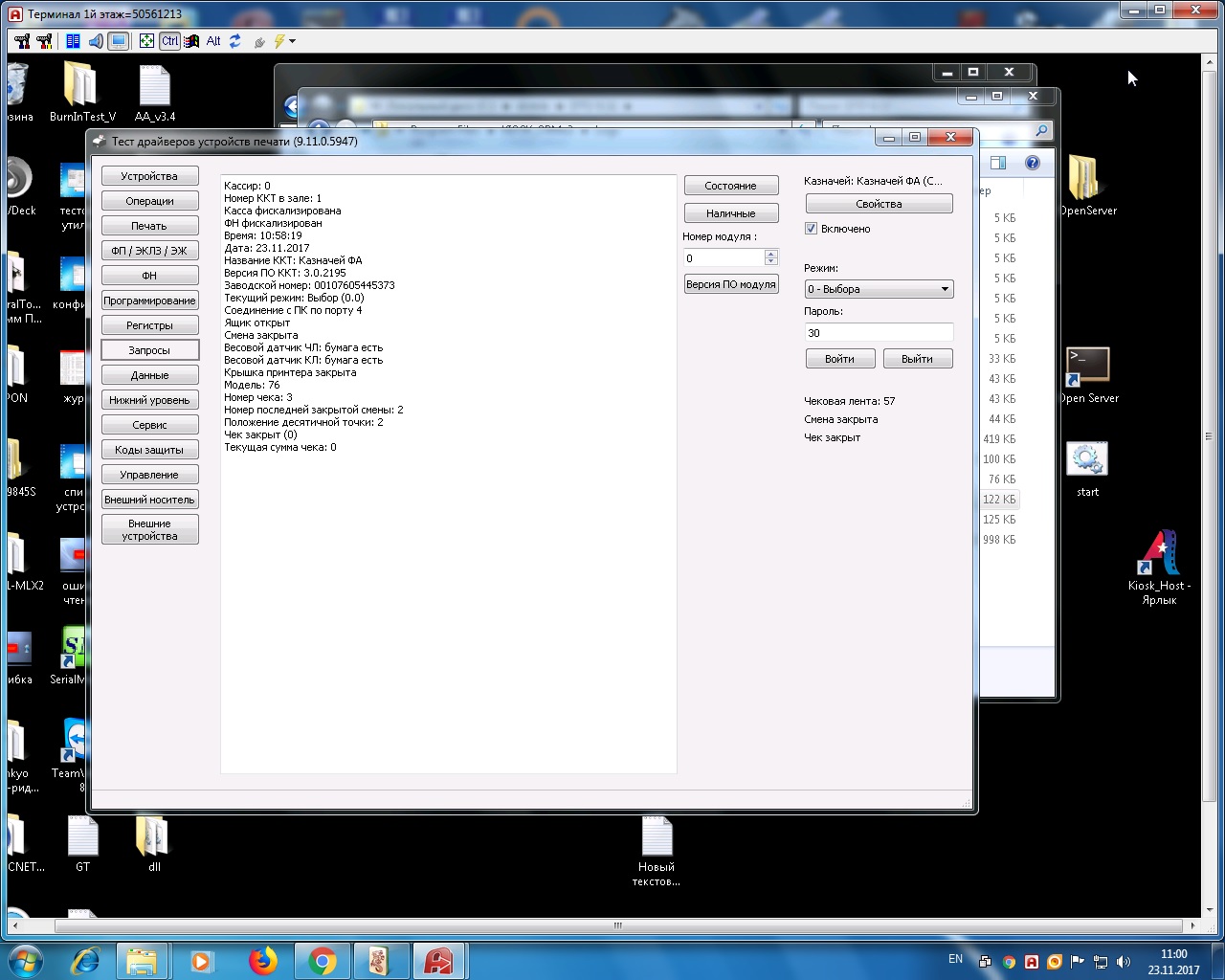This screenshot has width=1225, height=980.
Task: Click the help question mark icon in Explorer window
Action: [x=1032, y=164]
